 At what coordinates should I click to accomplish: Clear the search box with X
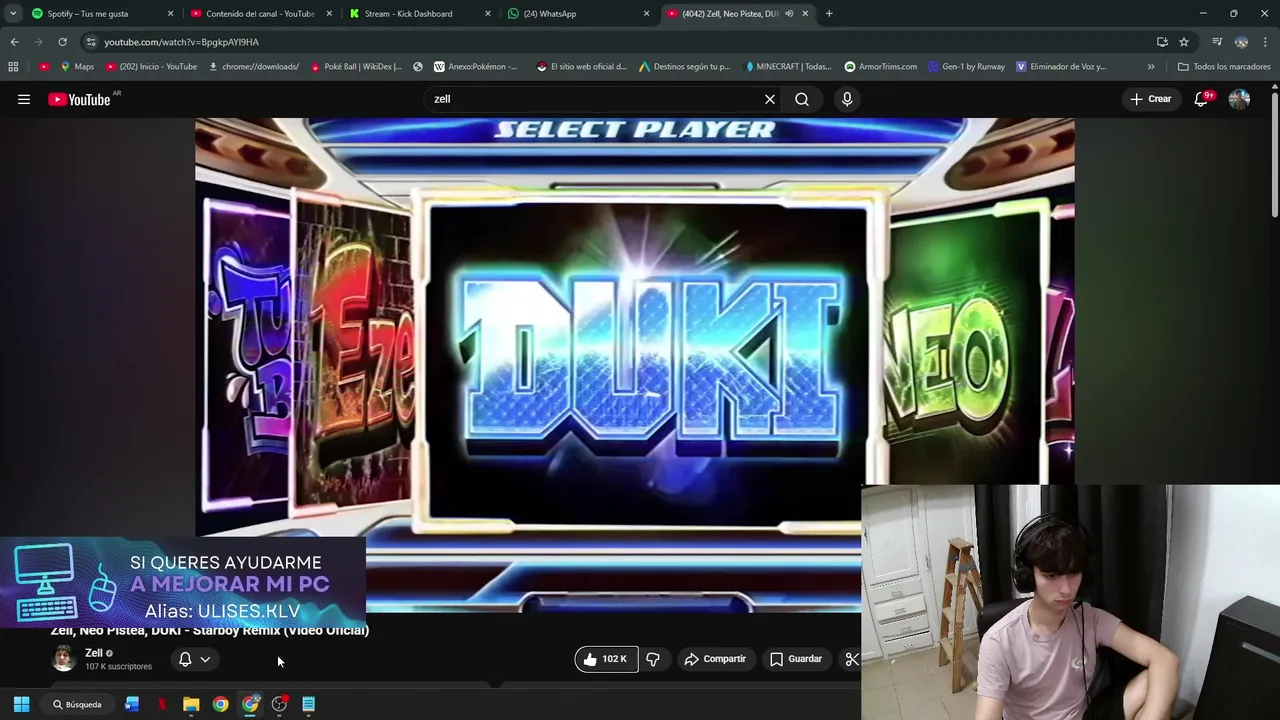[x=770, y=99]
